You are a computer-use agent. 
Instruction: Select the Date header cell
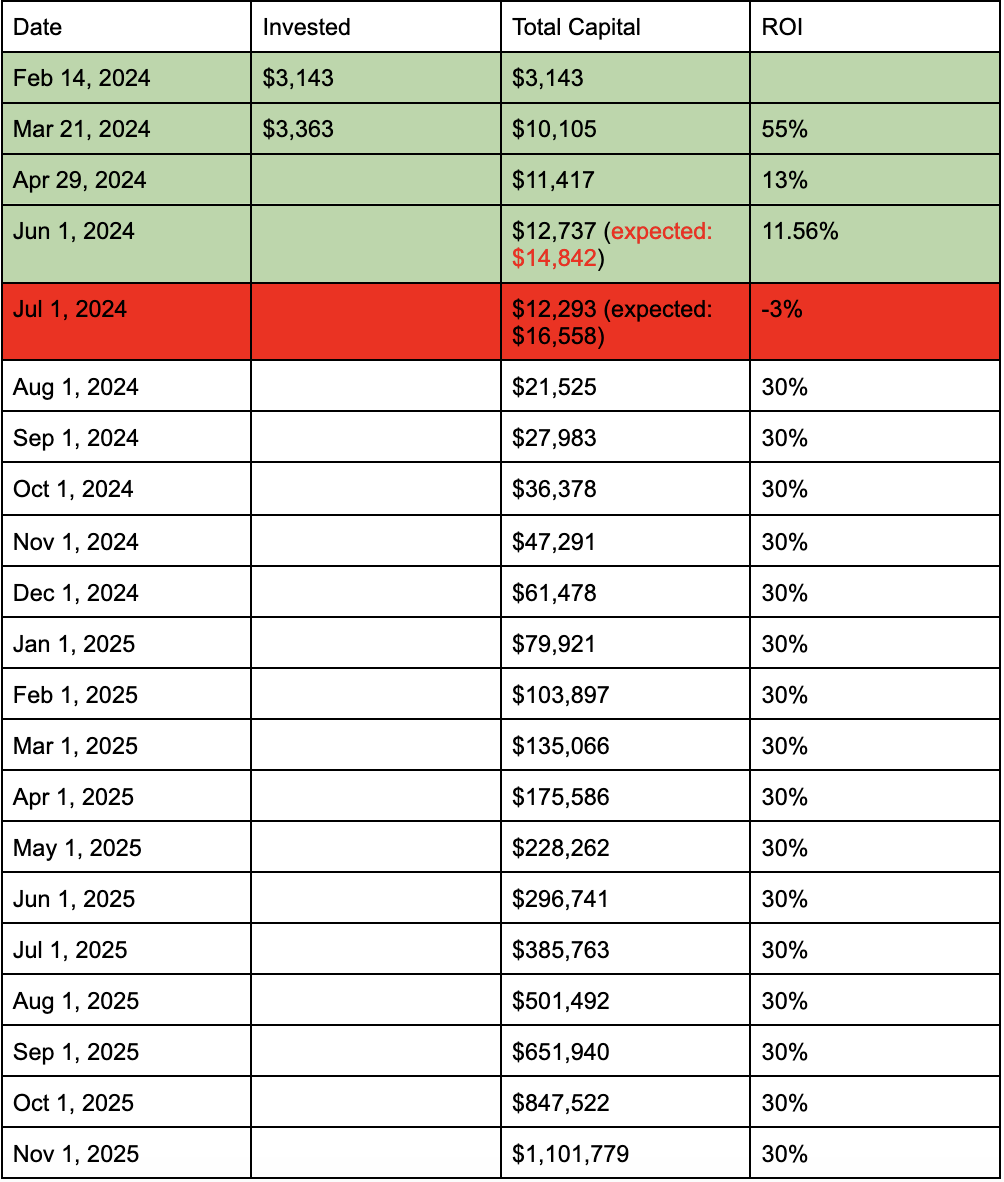pyautogui.click(x=127, y=27)
